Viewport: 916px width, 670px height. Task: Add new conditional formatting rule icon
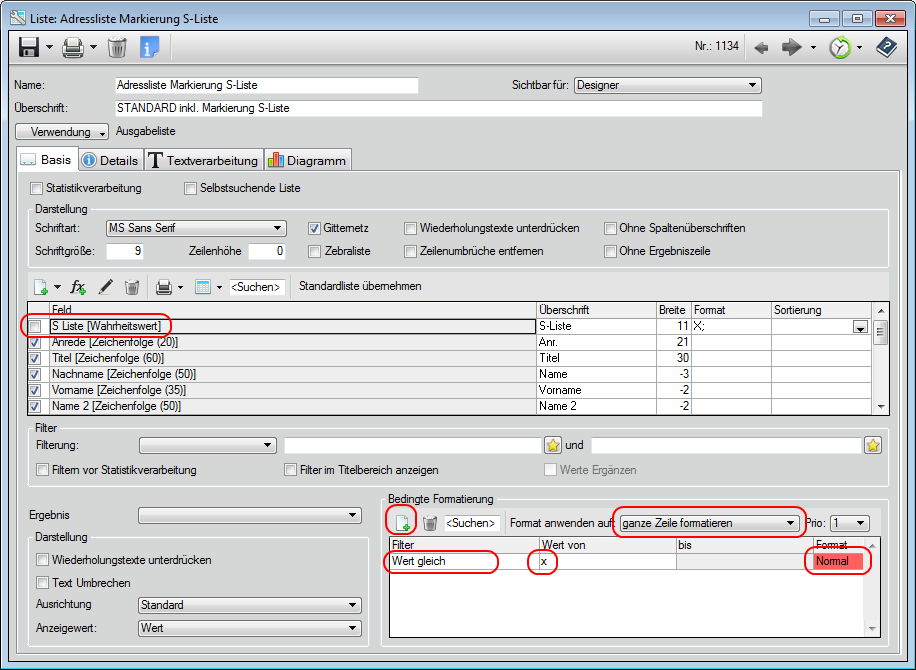[401, 522]
